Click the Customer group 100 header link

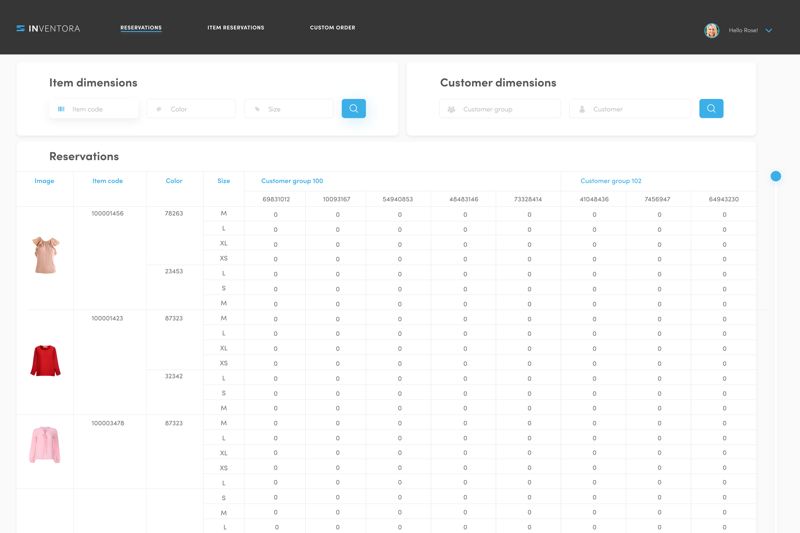tap(292, 181)
